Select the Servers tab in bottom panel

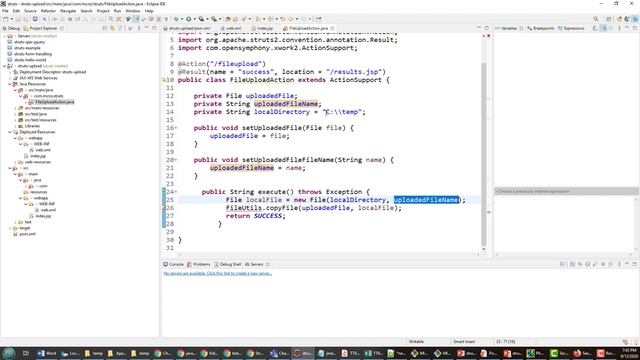point(255,264)
